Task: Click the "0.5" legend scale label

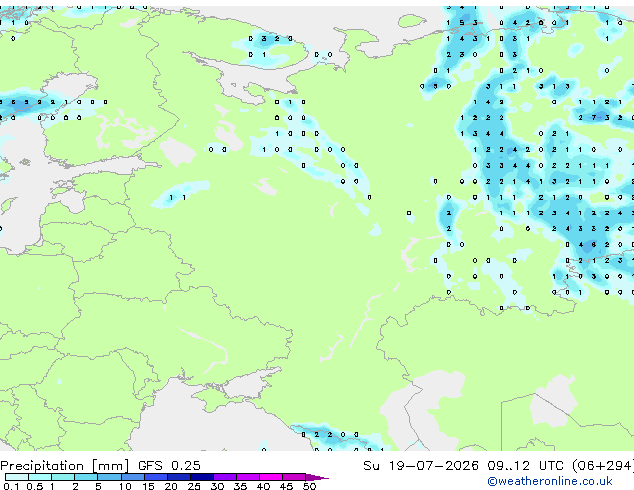Action: coord(35,486)
